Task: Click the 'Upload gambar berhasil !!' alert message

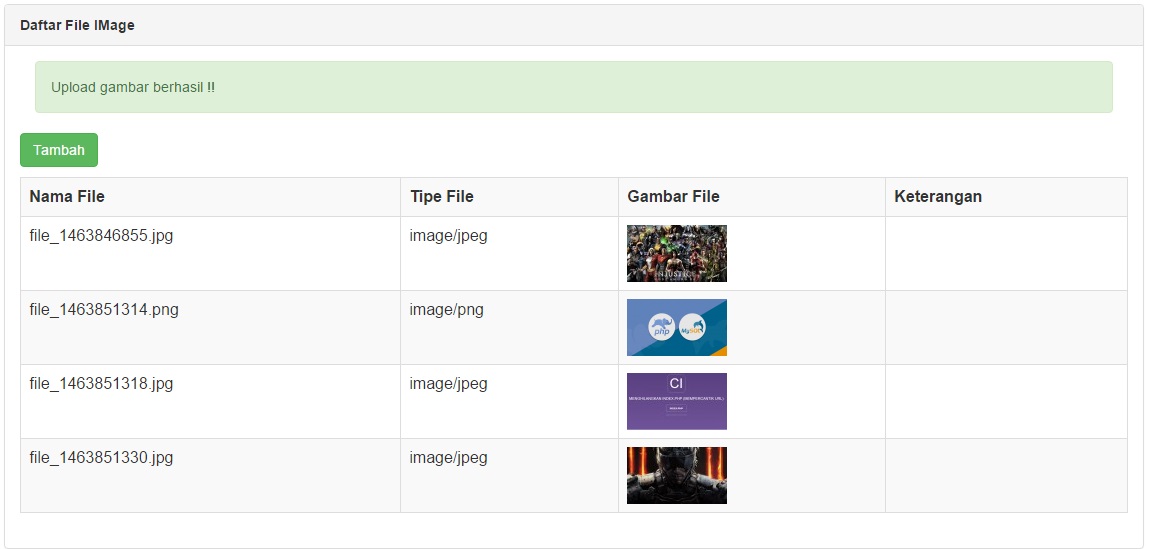Action: [574, 87]
